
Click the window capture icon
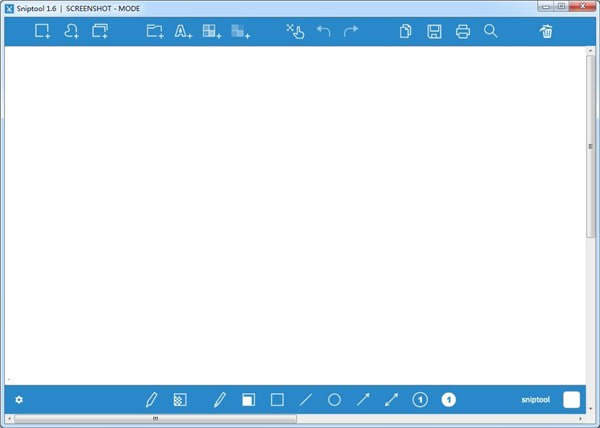pos(100,32)
